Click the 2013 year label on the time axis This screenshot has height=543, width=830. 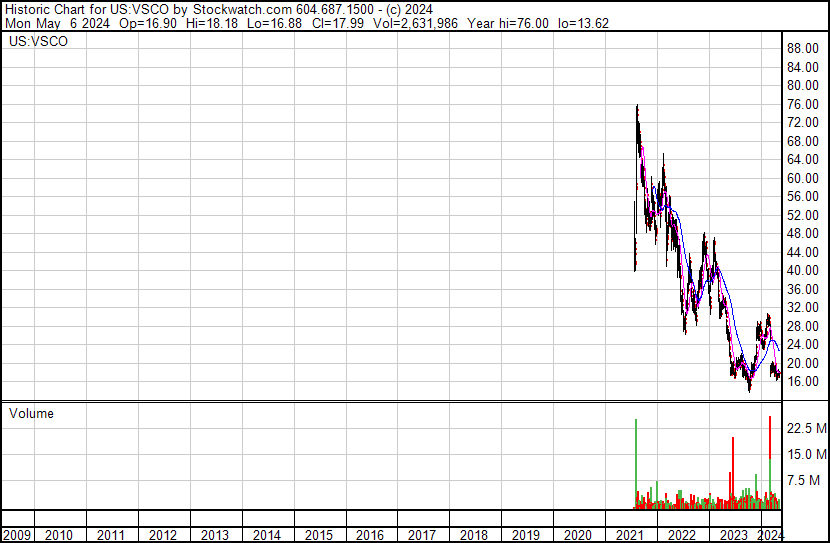coord(214,535)
